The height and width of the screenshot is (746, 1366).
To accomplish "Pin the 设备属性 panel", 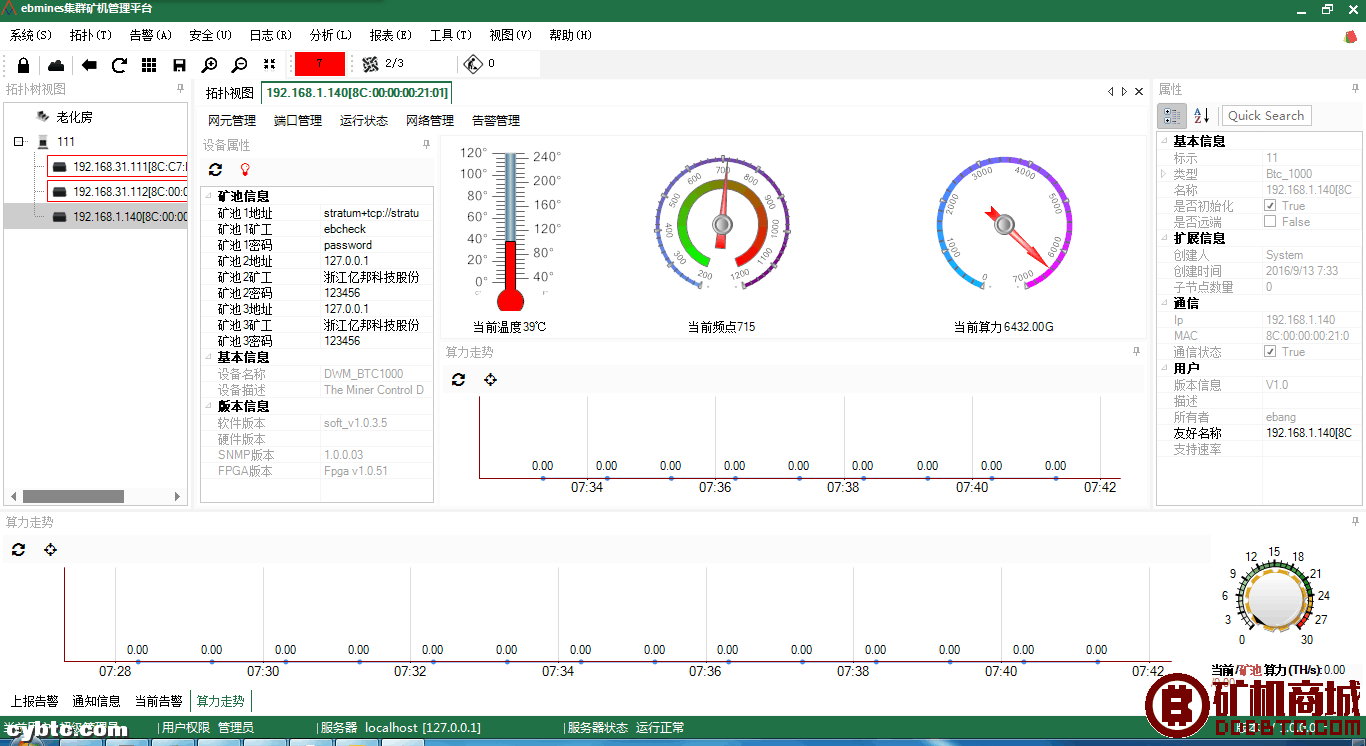I will click(427, 145).
